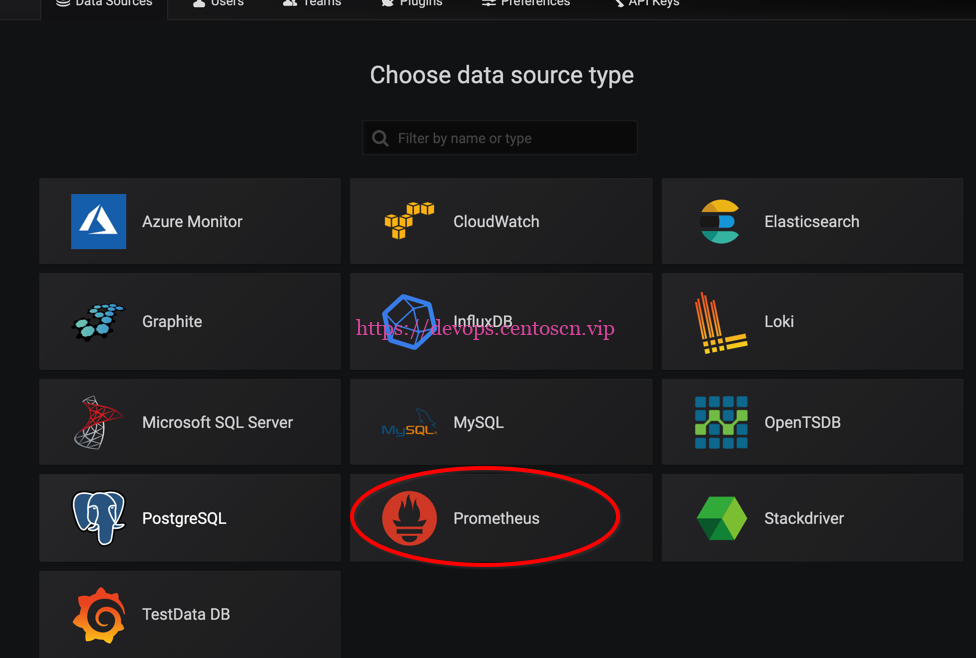Pick the Graphite hexagon cluster icon

tap(98, 321)
